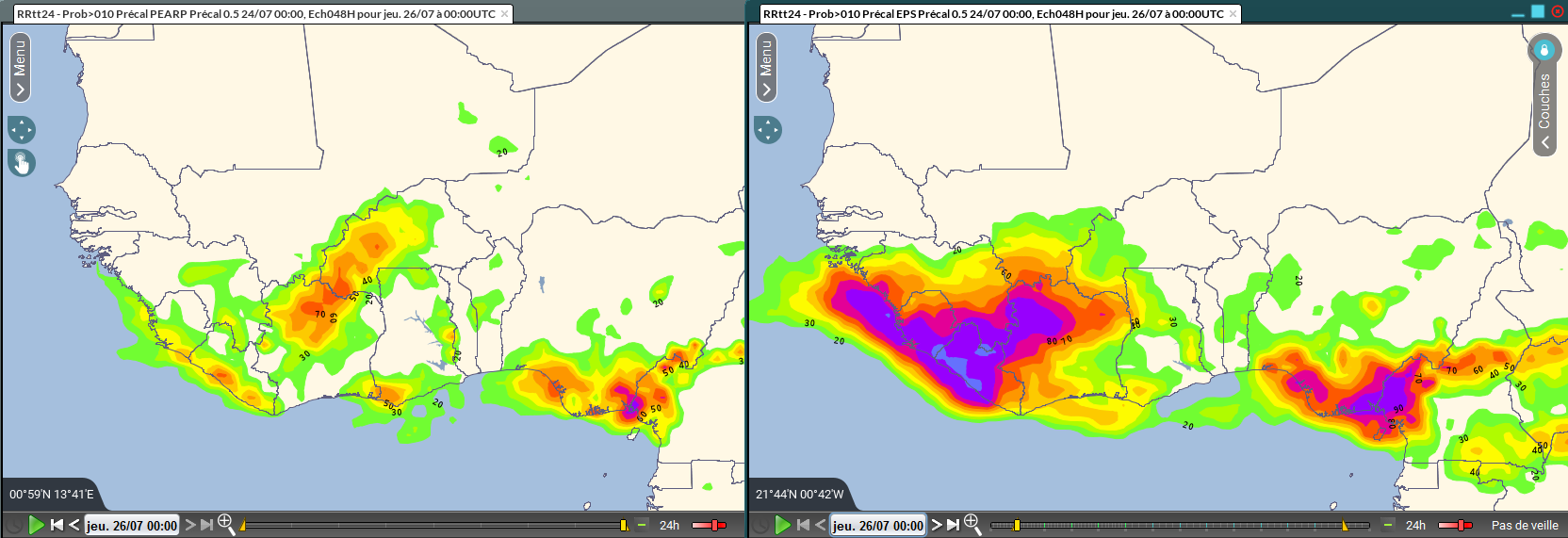Screen dimensions: 1568x538
Task: Click the 24h step label in PEARP panel
Action: pos(669,526)
